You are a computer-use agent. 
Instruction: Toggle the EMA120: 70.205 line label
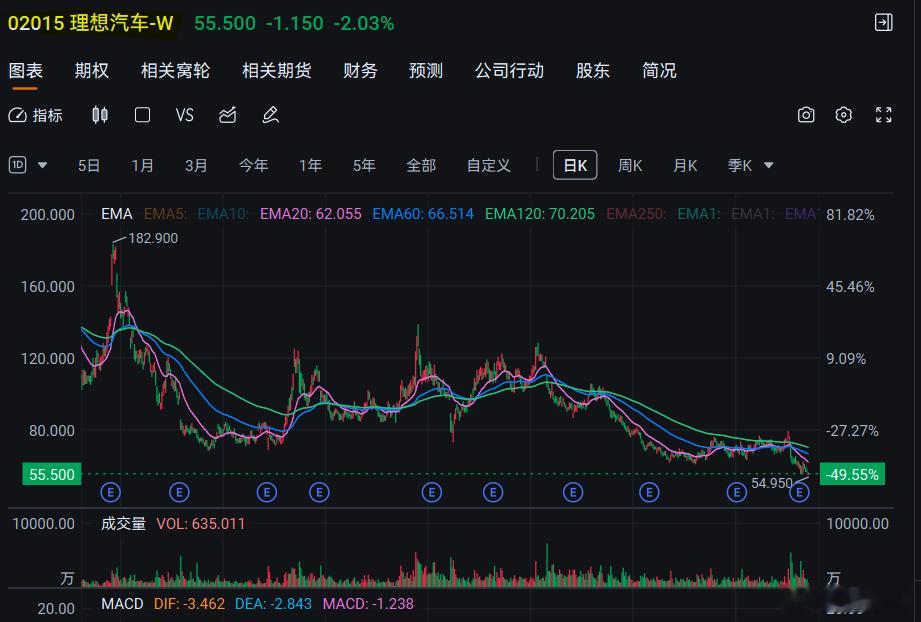[540, 214]
